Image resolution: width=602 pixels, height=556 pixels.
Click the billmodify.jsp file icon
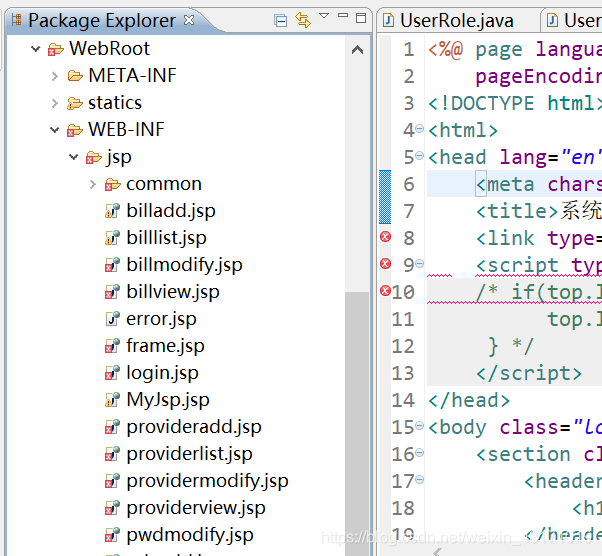click(x=112, y=265)
